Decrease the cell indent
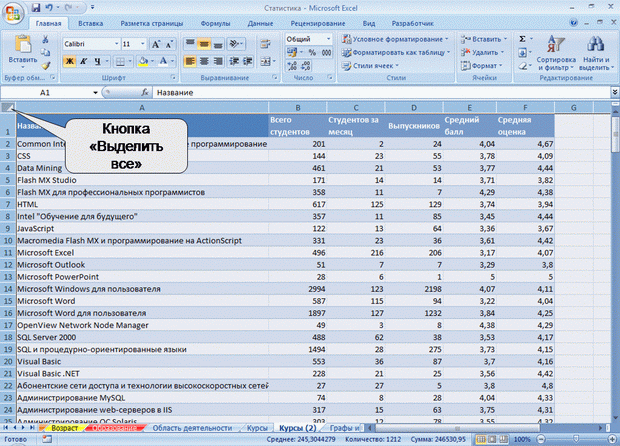Screen dimensions: 620x446 (234, 61)
